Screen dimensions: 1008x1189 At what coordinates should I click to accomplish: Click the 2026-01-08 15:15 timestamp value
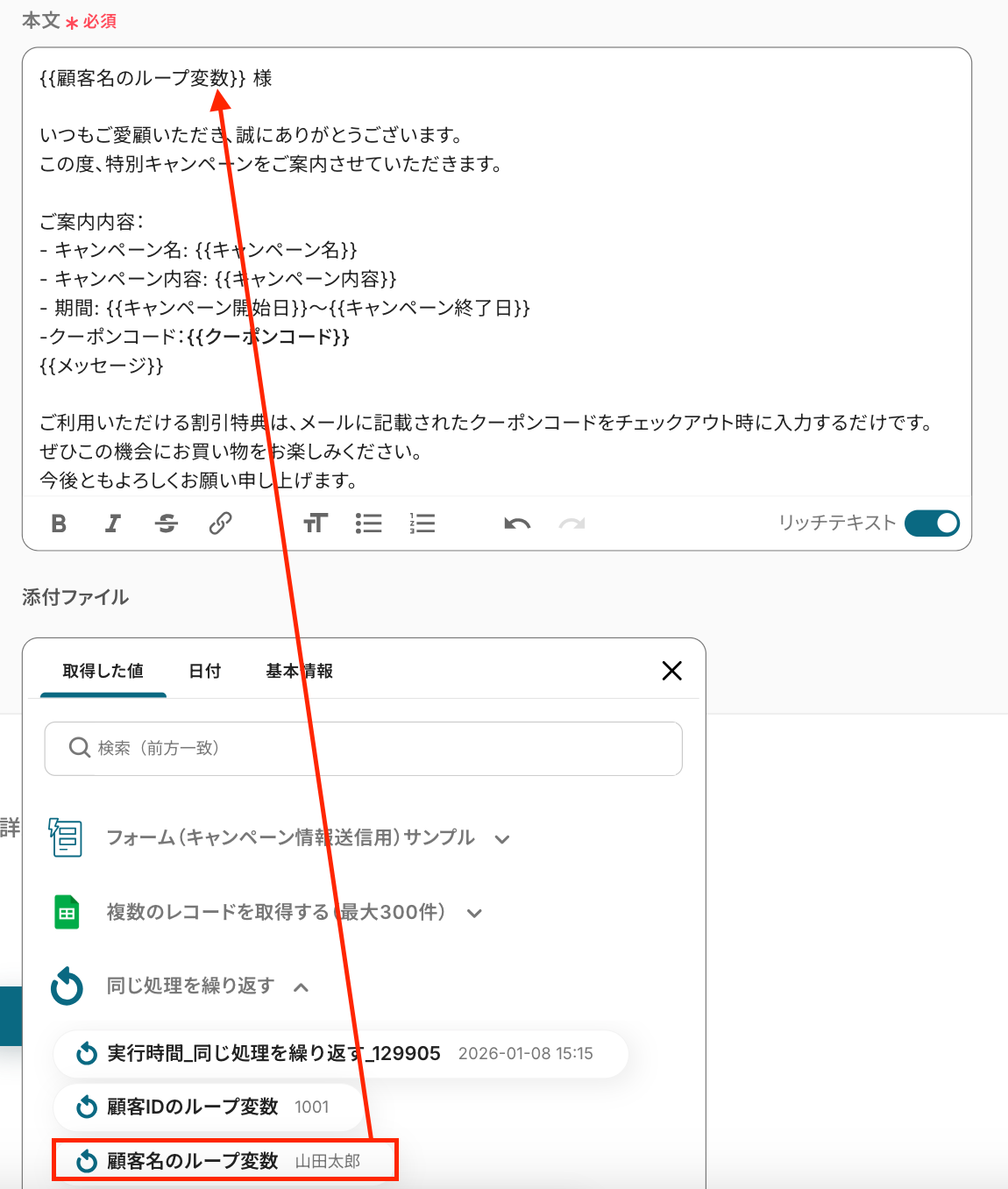point(526,1053)
